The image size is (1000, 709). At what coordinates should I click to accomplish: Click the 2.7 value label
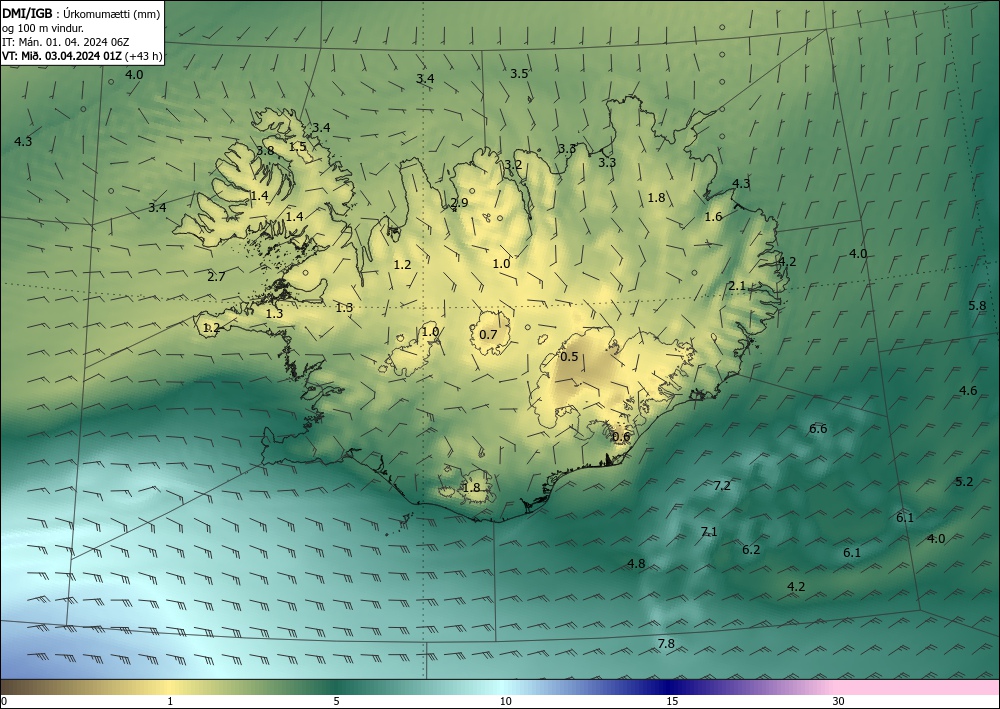(216, 277)
